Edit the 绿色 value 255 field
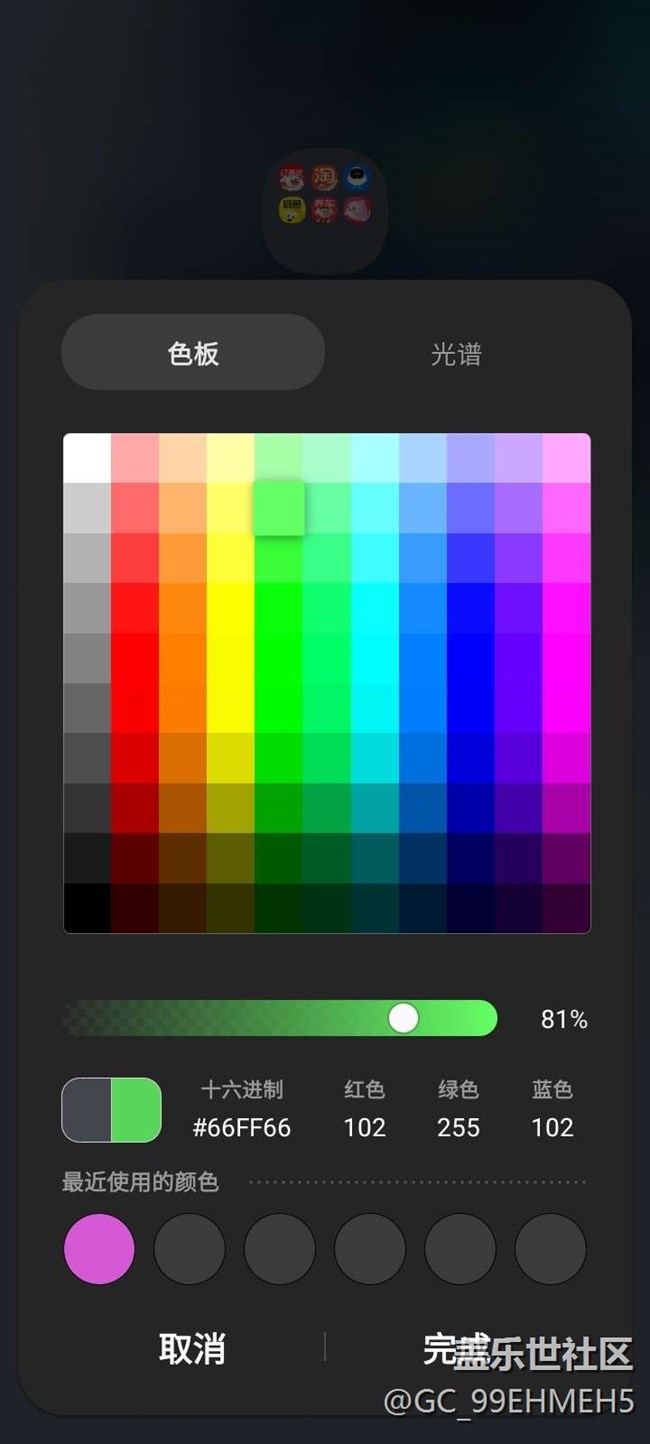 (x=458, y=1127)
